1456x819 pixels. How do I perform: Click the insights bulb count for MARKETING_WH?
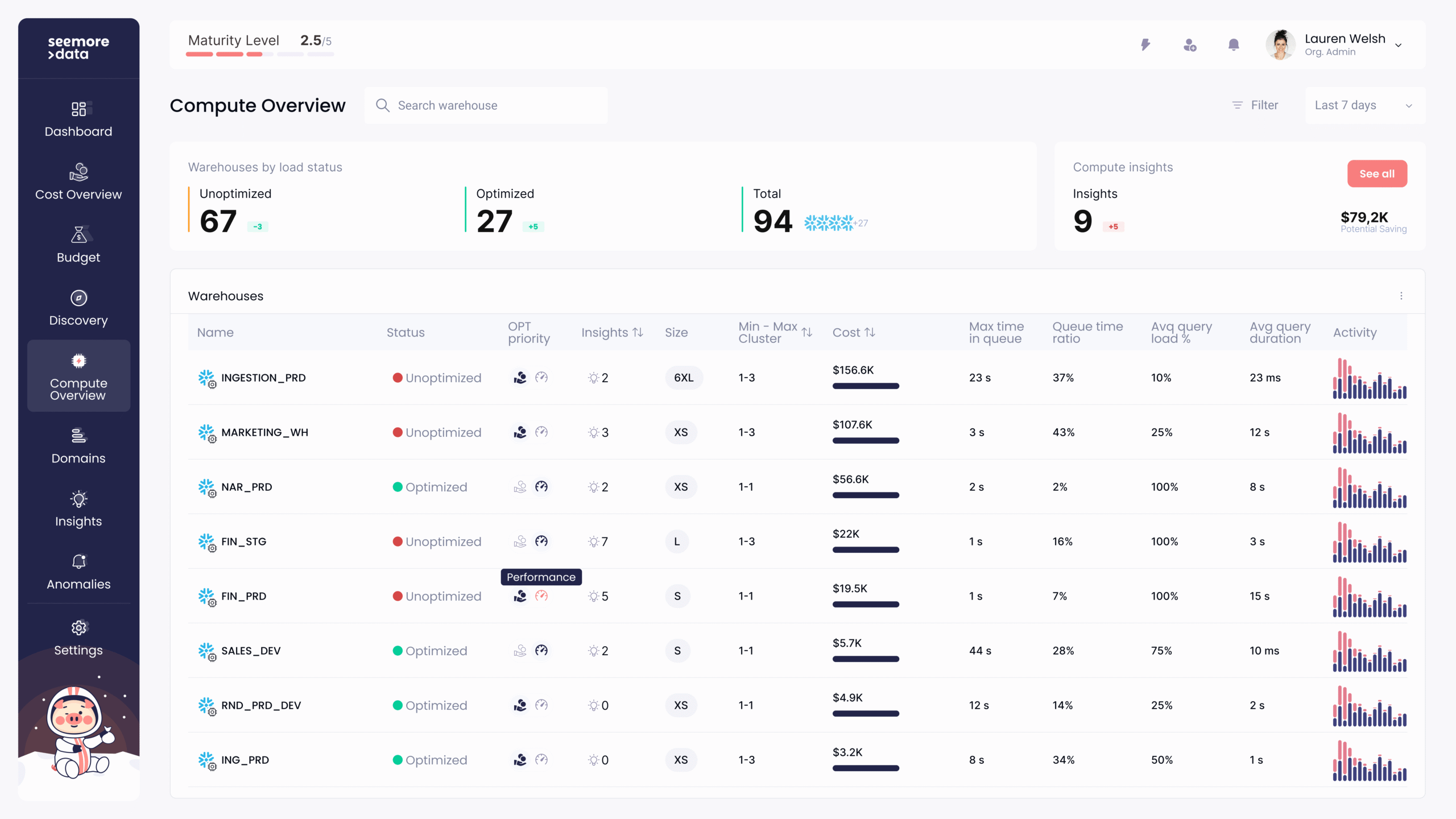(x=598, y=432)
